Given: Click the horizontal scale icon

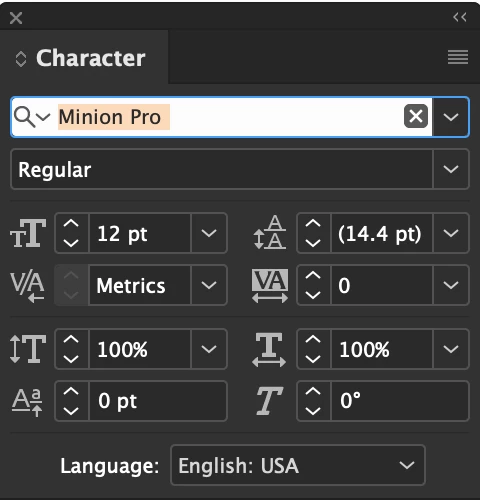Looking at the screenshot, I should pos(269,350).
